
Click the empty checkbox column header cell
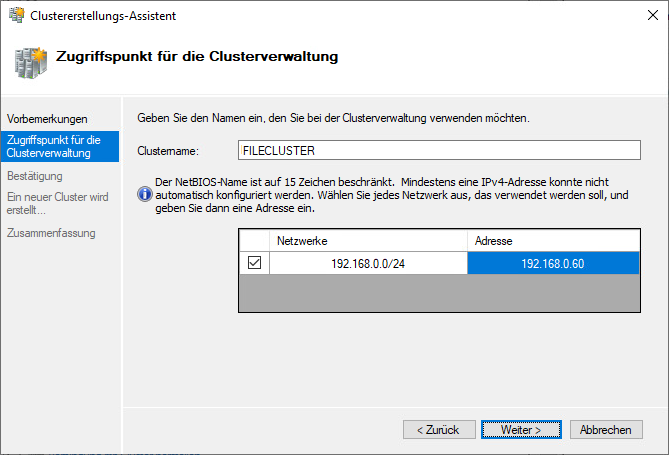pos(254,241)
